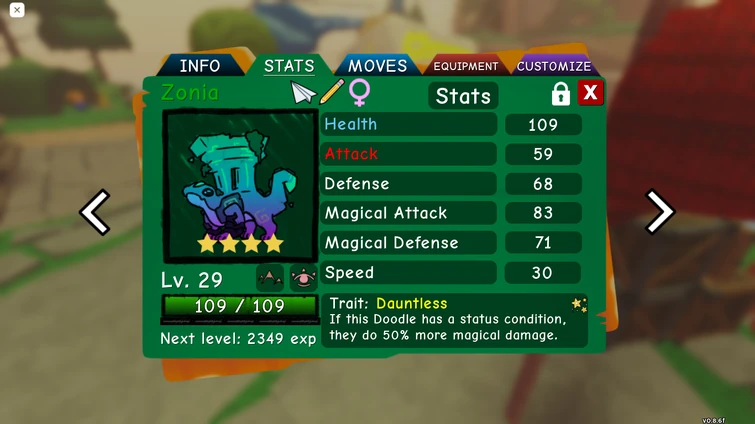This screenshot has height=424, width=755.
Task: Click the sparkle stars icon in Trait box
Action: [579, 305]
